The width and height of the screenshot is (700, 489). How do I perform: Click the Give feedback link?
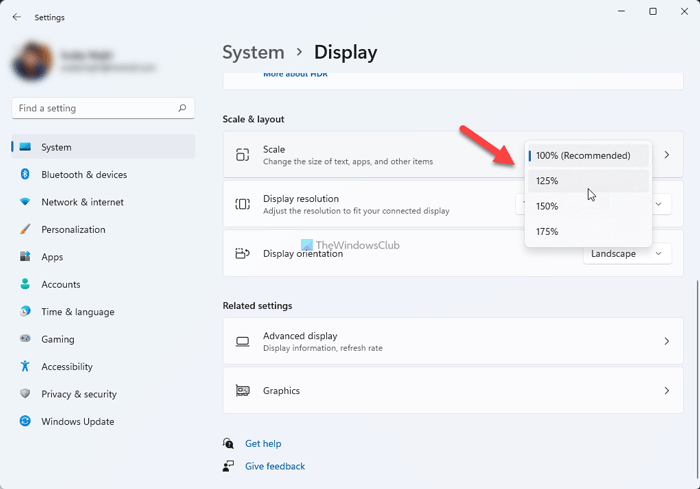(275, 466)
